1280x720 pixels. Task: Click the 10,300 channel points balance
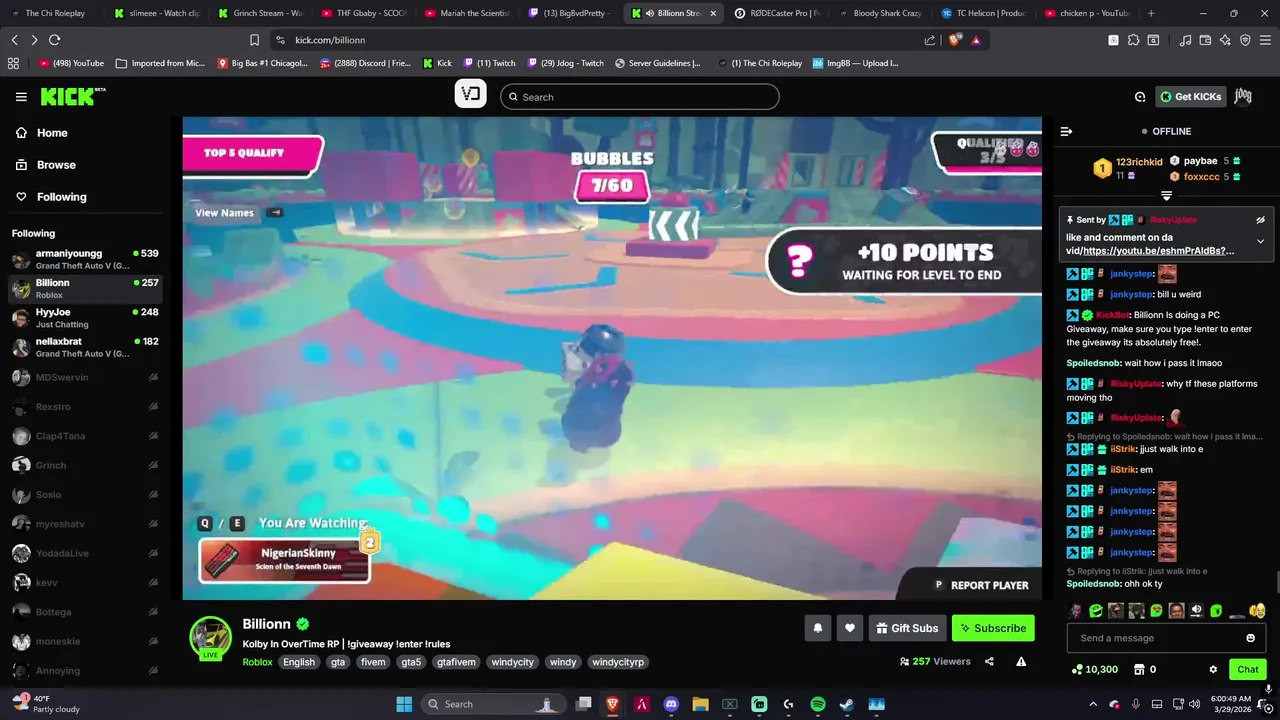(1094, 669)
